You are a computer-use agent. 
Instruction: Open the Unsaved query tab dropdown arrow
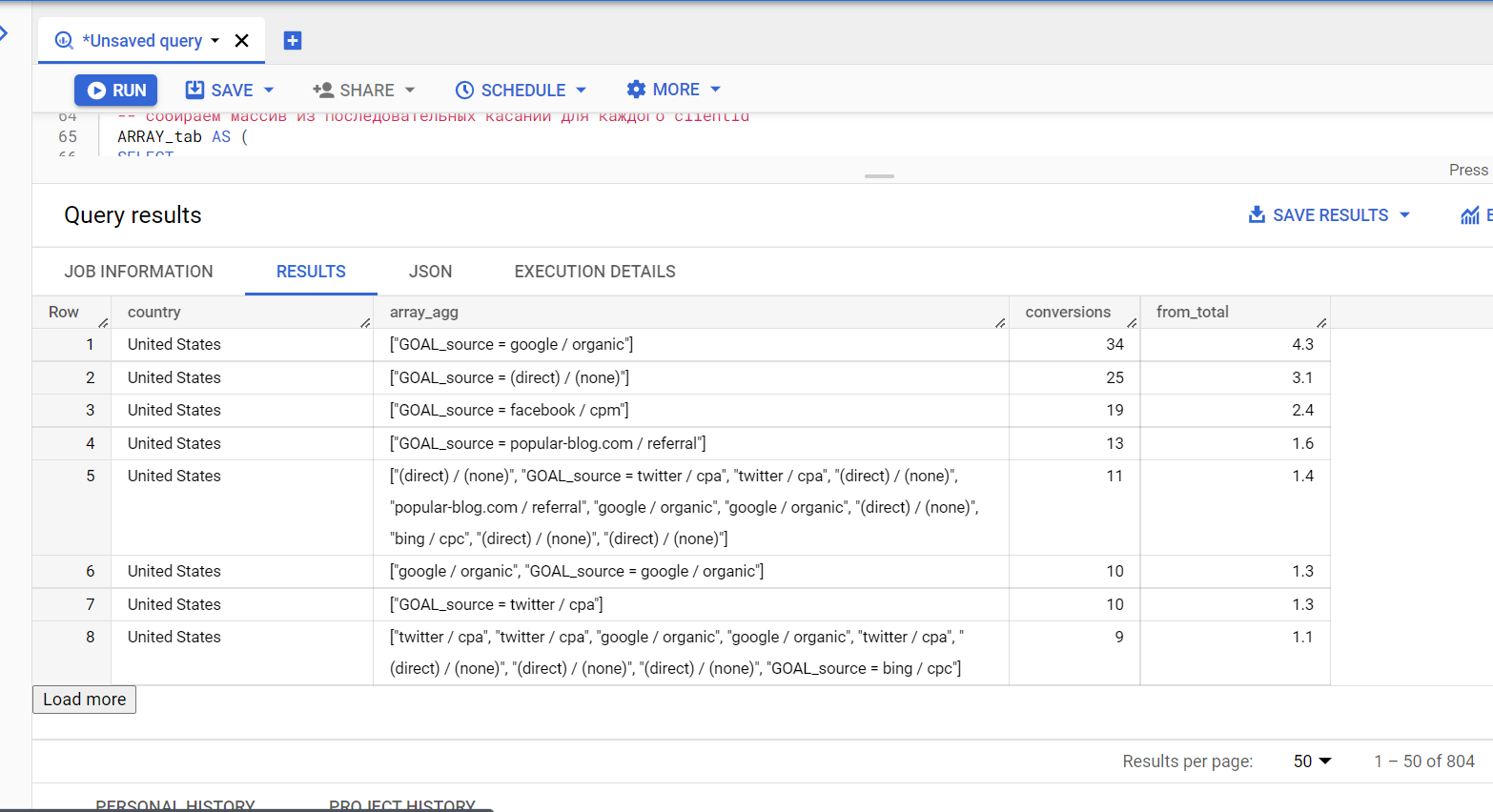[x=215, y=40]
